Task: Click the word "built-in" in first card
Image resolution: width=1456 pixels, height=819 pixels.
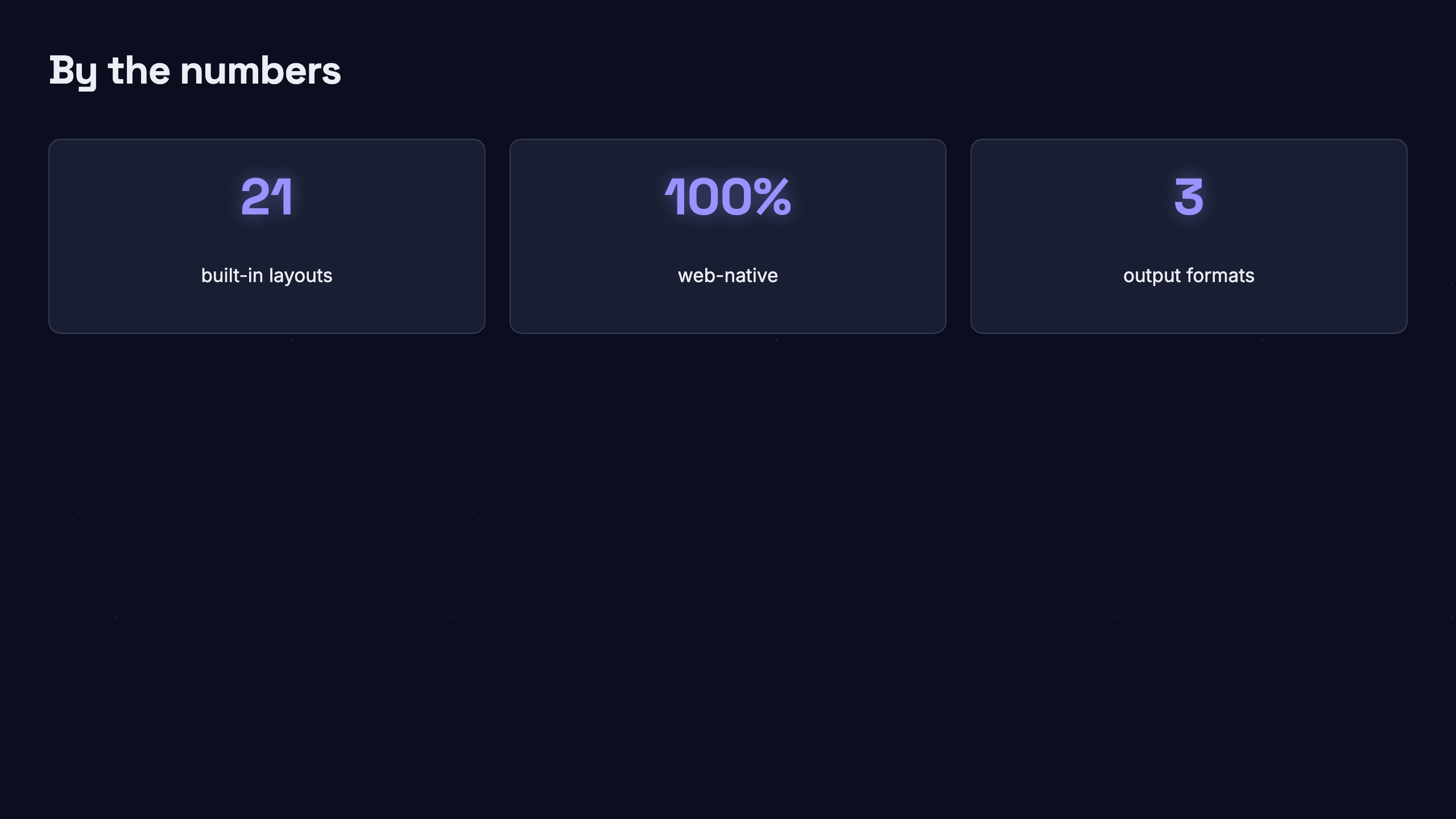Action: [232, 275]
